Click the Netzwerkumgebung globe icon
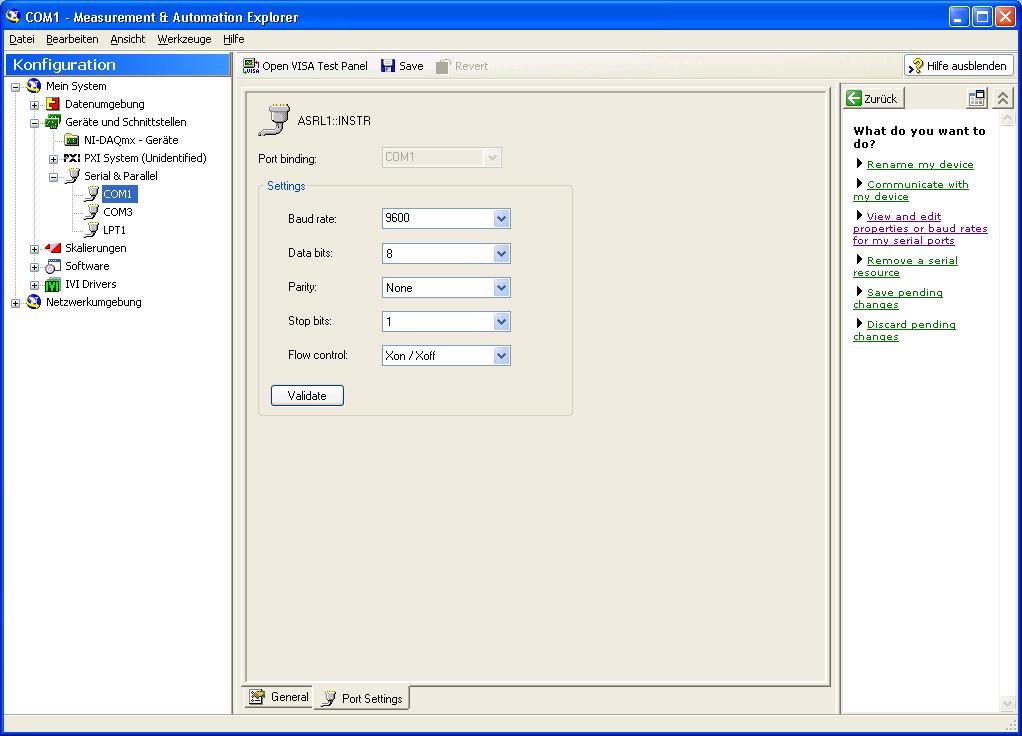Viewport: 1022px width, 736px height. (34, 302)
